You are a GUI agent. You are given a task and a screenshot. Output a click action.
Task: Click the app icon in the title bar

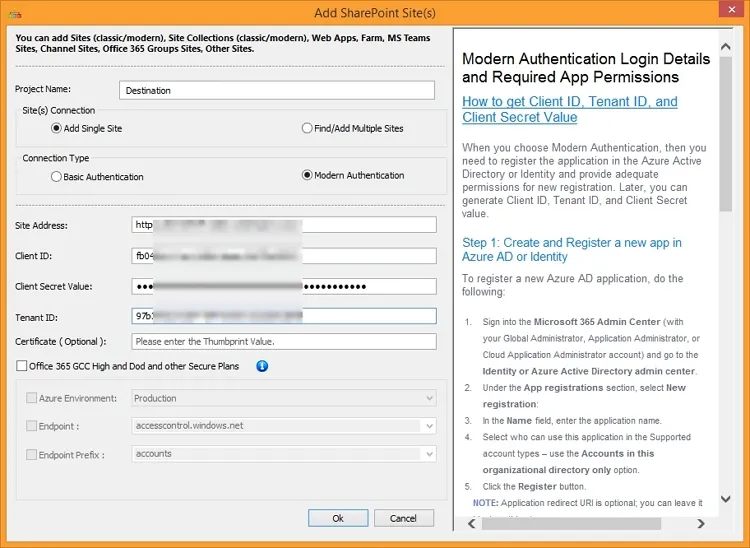tap(14, 14)
